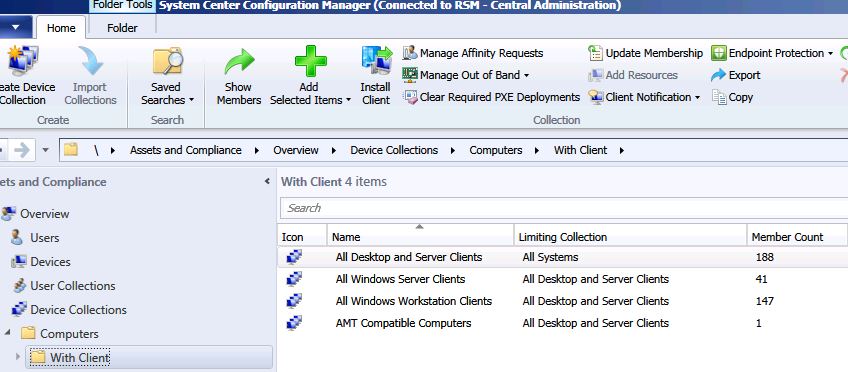
Task: Click icon of All Windows Server Clients row
Action: click(x=294, y=278)
